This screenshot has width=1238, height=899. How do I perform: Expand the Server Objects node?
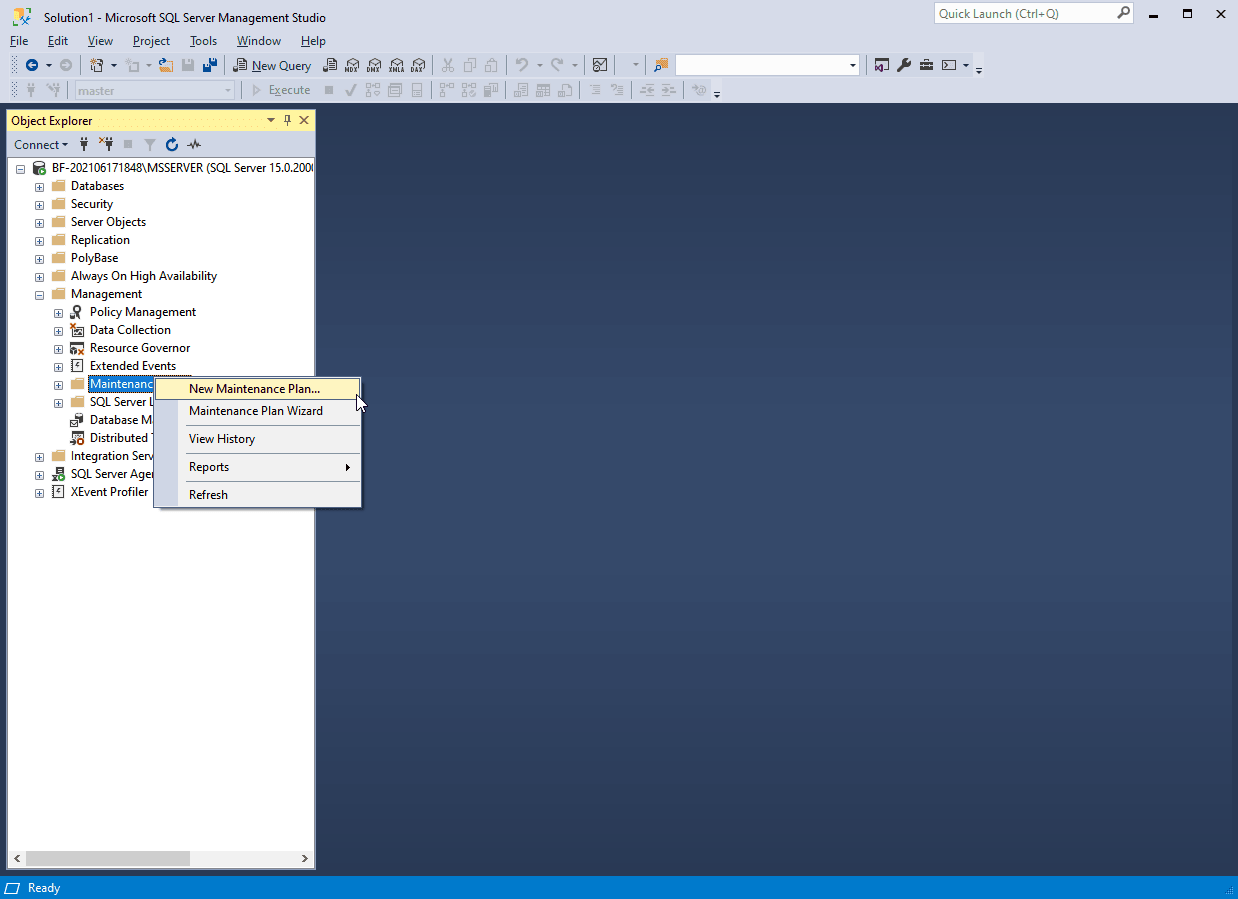pos(40,223)
